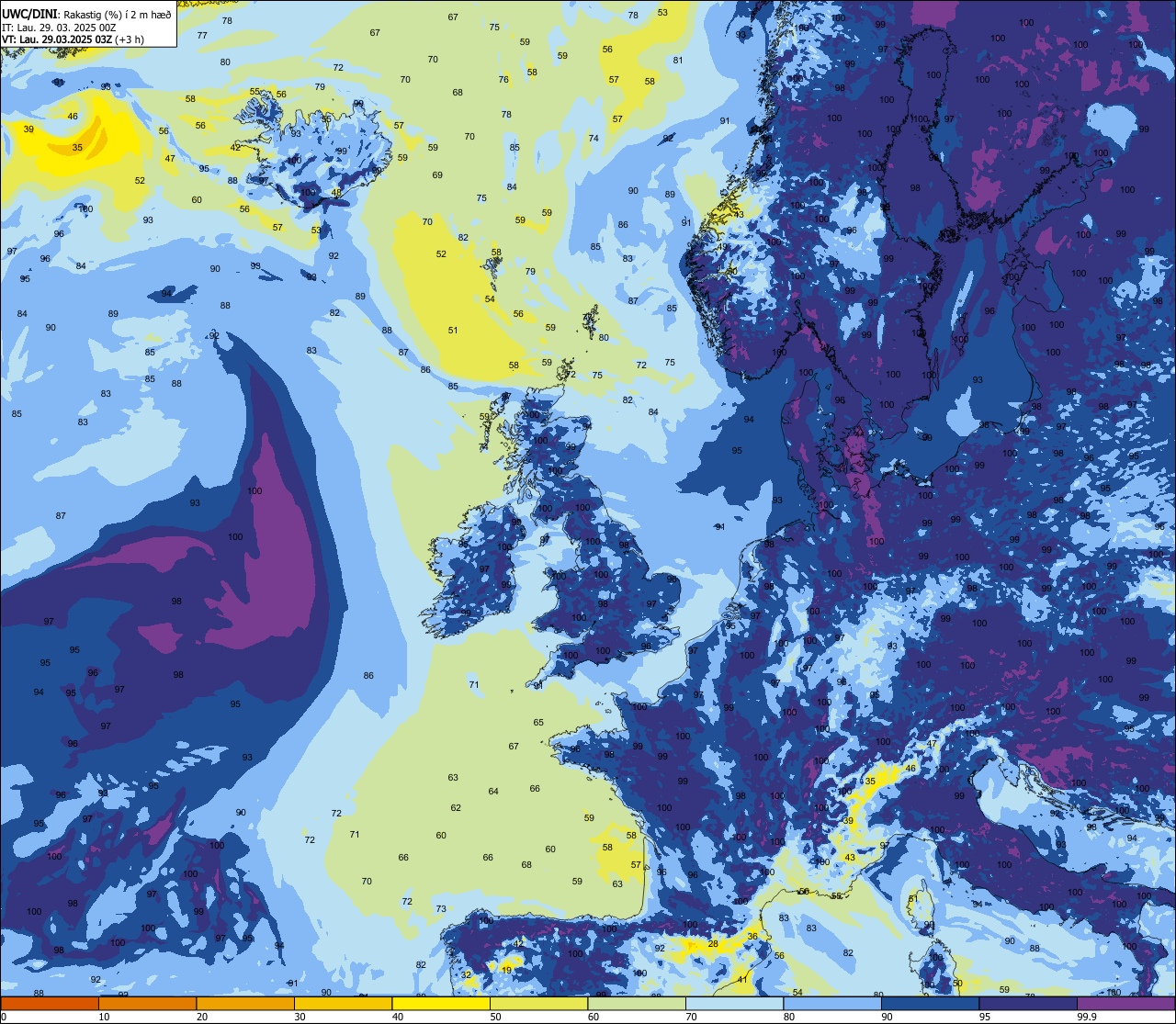1176x1024 pixels.
Task: Click the "40" label under the color scale
Action: point(398,1017)
